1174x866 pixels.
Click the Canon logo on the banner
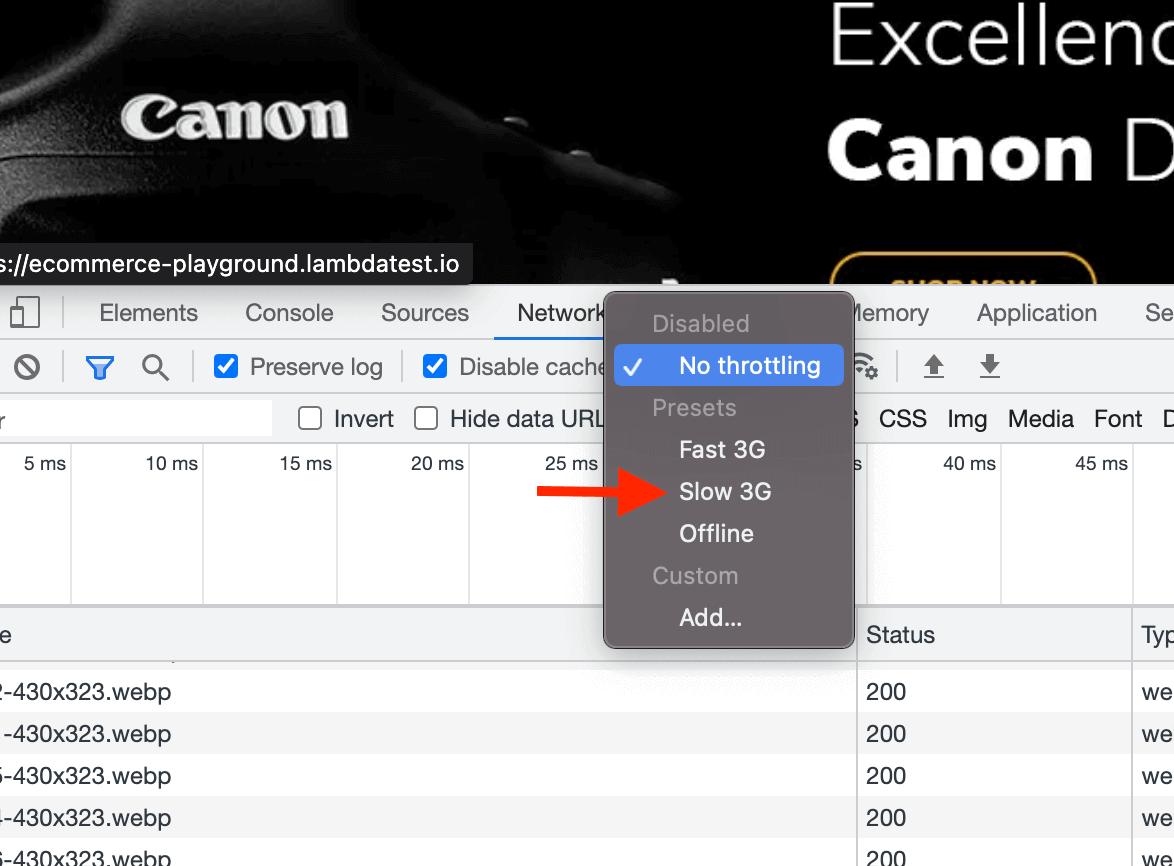click(x=235, y=118)
